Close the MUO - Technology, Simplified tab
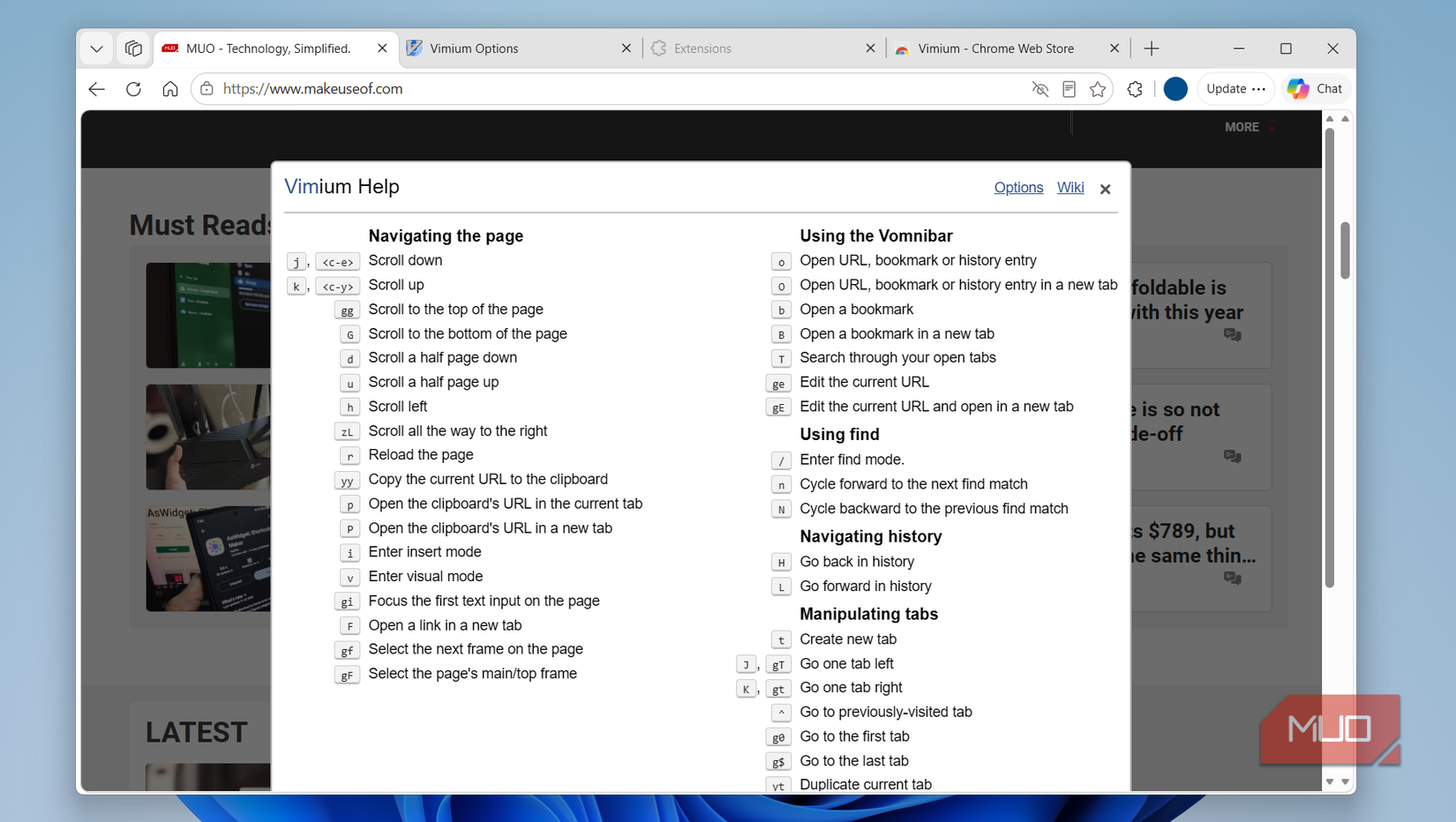 [x=382, y=49]
